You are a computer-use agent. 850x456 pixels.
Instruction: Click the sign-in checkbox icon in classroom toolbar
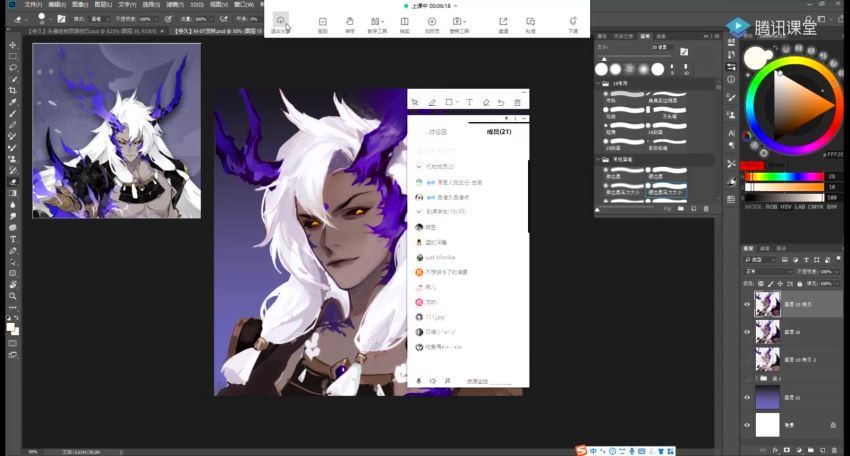tap(323, 24)
